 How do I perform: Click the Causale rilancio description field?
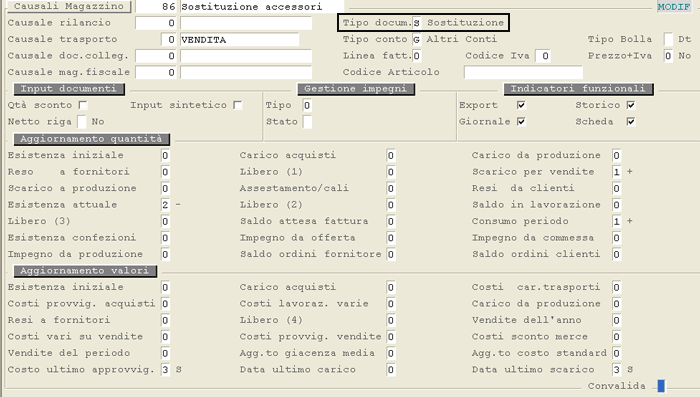coord(246,23)
